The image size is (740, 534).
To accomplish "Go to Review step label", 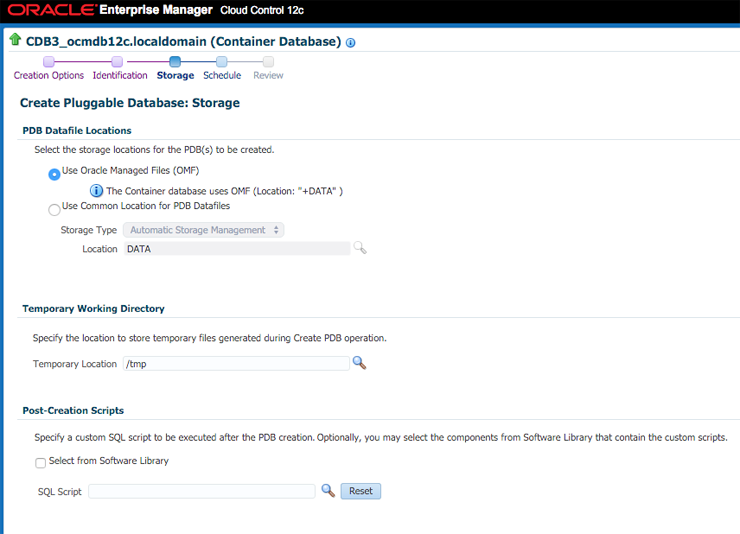I will click(x=268, y=75).
